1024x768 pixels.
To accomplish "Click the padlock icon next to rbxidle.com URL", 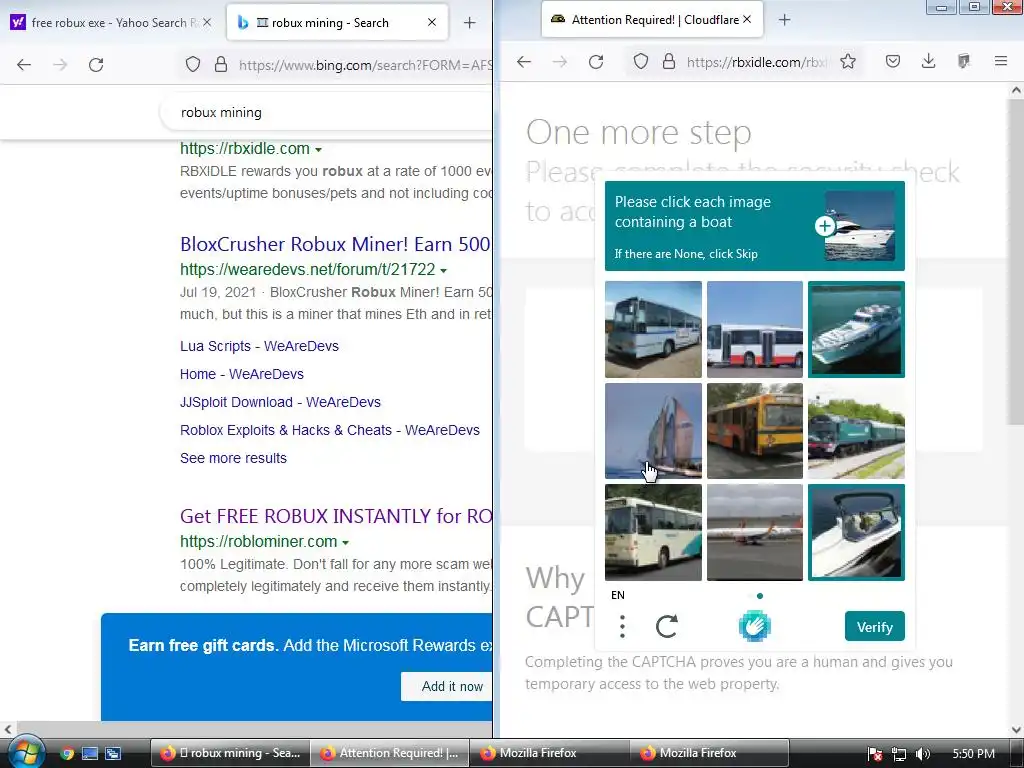I will (669, 61).
